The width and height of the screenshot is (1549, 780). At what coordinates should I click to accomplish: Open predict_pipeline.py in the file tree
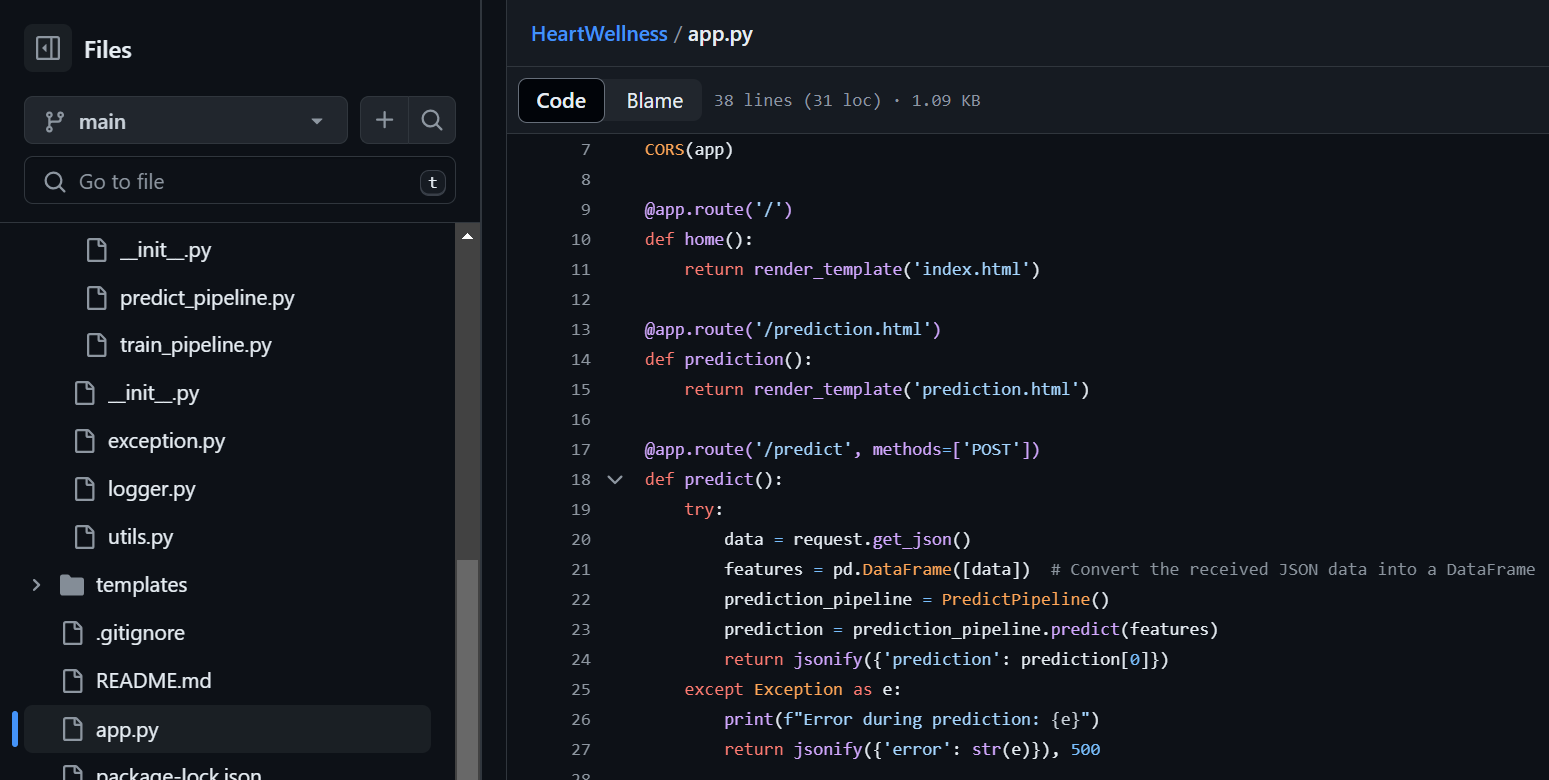tap(206, 298)
